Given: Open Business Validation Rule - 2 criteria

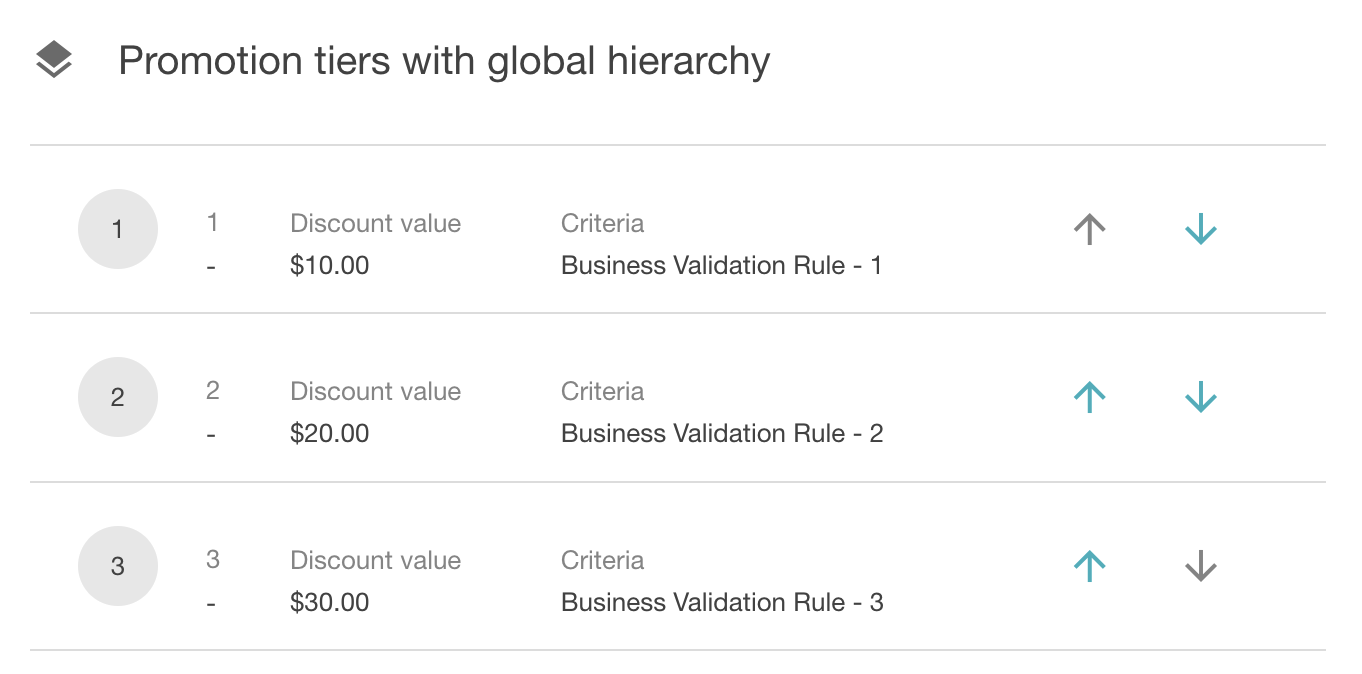Looking at the screenshot, I should click(x=722, y=433).
